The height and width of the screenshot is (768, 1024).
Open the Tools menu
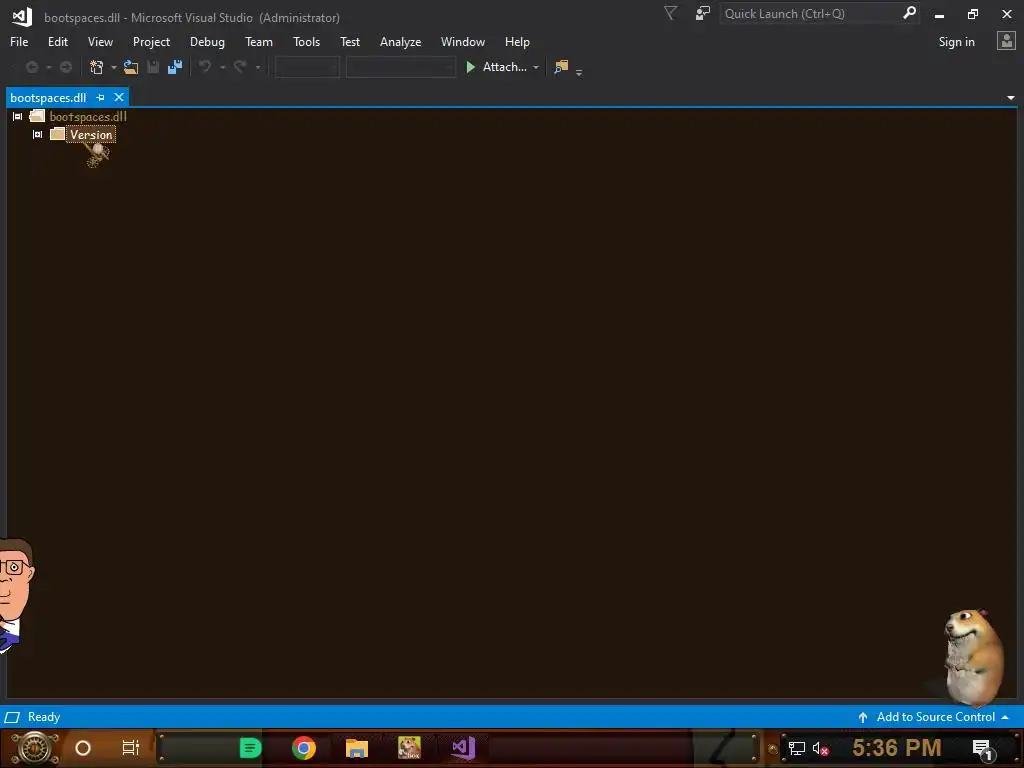(x=306, y=42)
